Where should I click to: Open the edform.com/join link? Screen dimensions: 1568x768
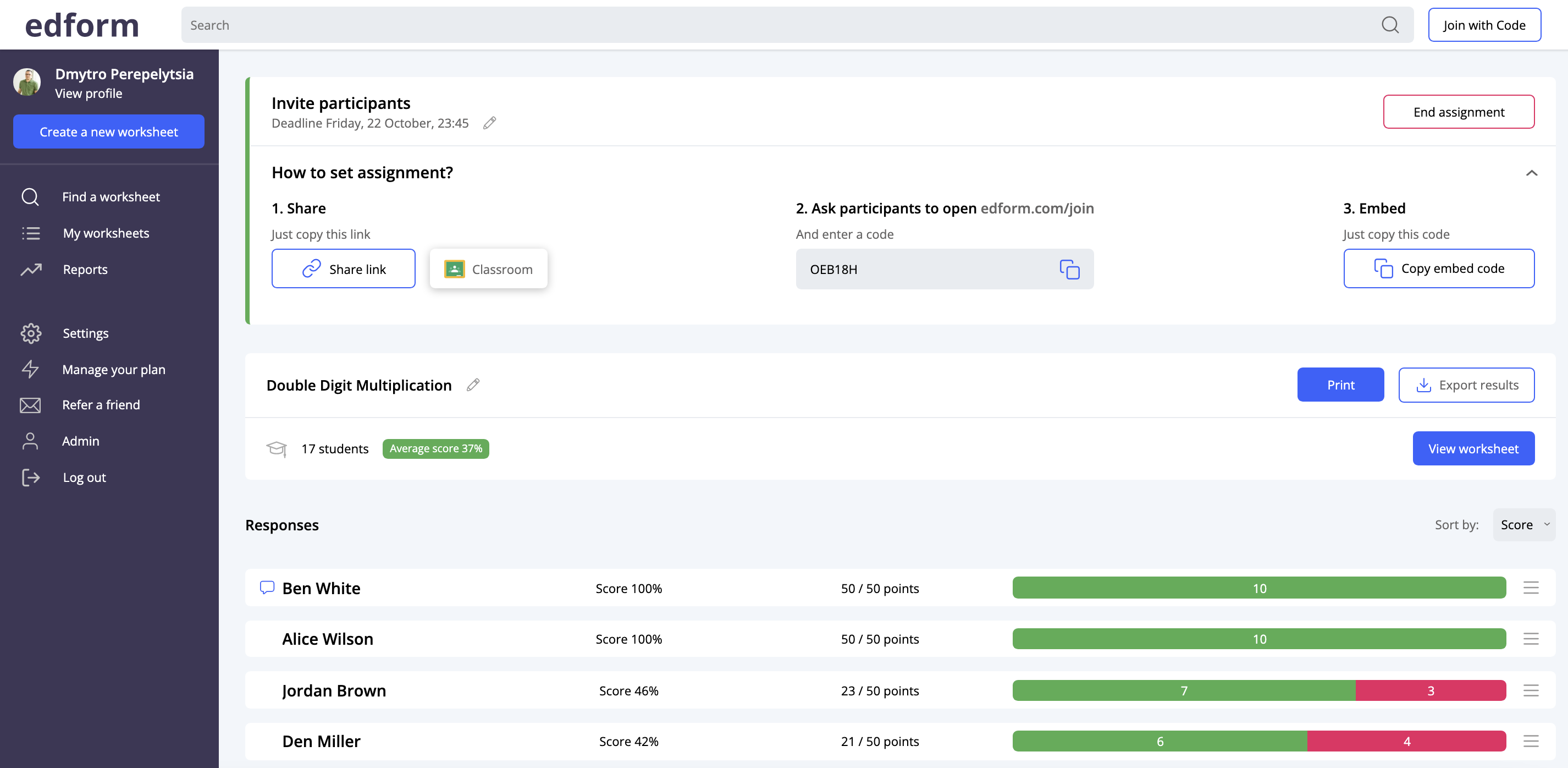coord(1037,209)
